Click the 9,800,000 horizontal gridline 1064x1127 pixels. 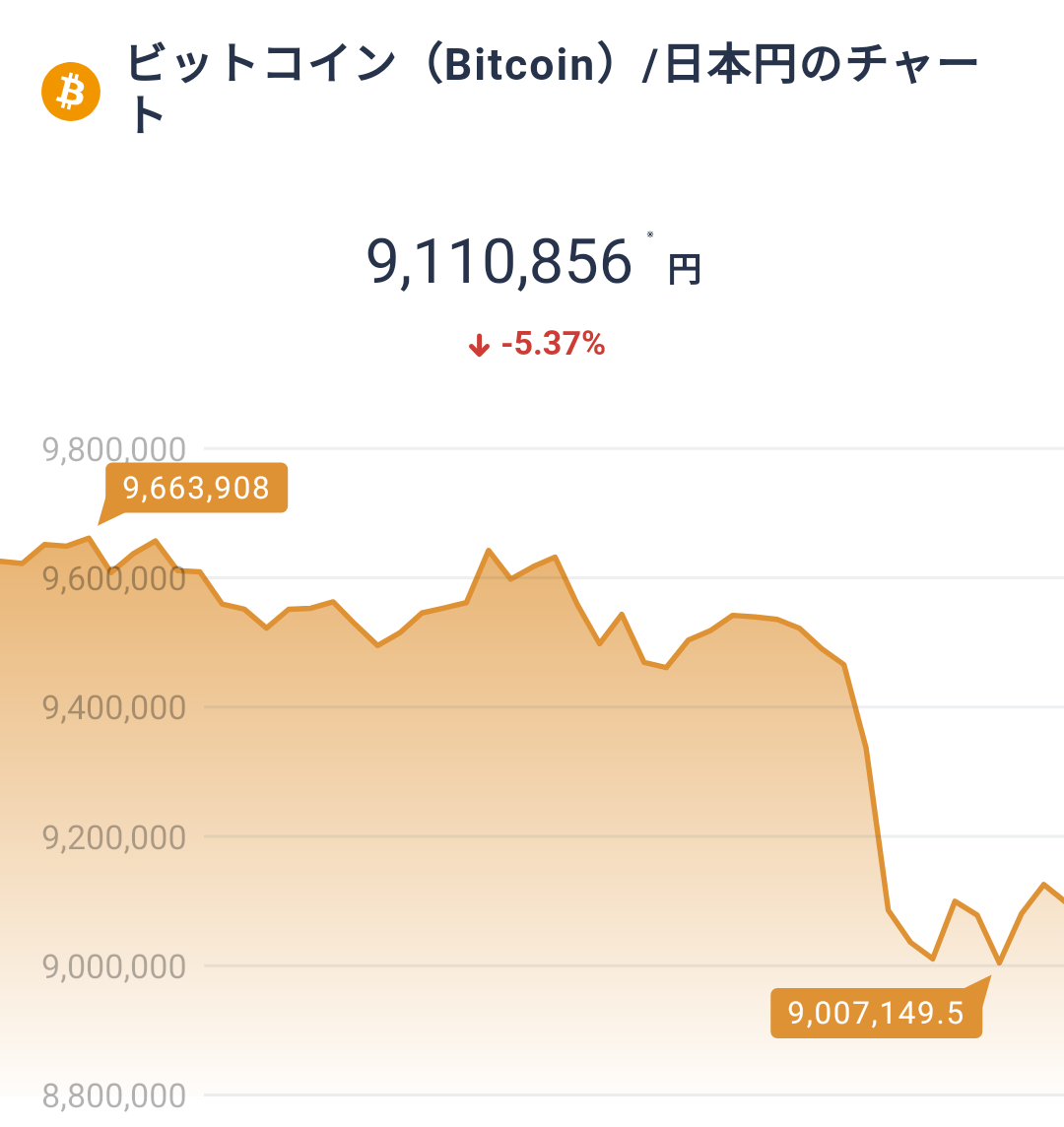[x=632, y=448]
